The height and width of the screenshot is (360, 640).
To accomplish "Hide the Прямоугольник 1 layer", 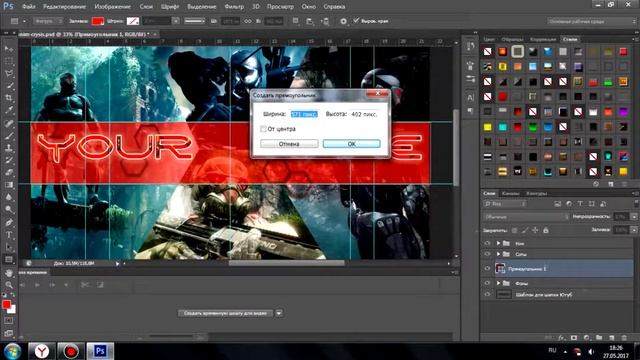I will [487, 269].
